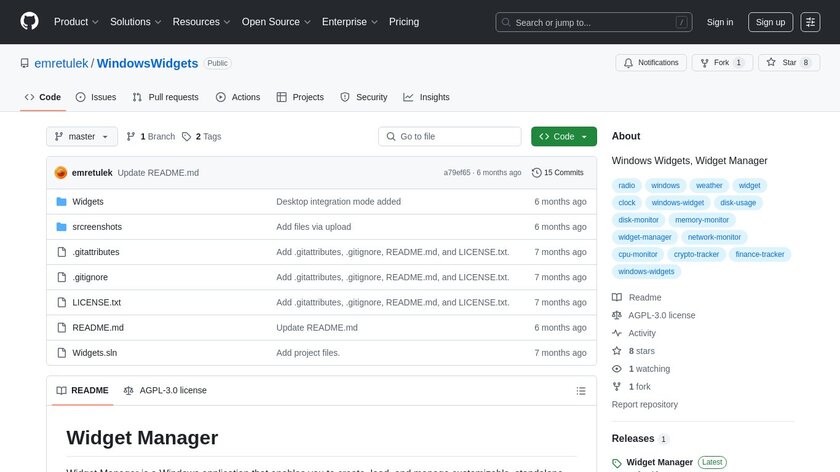Expand the master branch dropdown
Screen dimensions: 840x472
[x=82, y=137]
